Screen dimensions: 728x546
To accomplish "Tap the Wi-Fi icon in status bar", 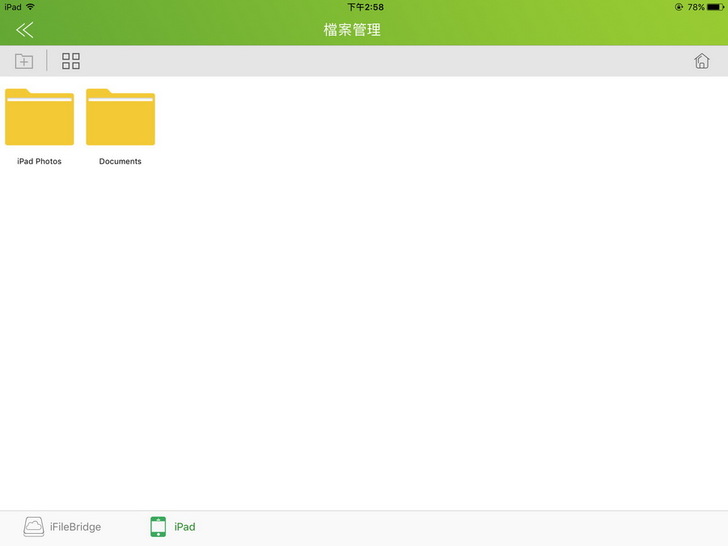I will (x=31, y=6).
